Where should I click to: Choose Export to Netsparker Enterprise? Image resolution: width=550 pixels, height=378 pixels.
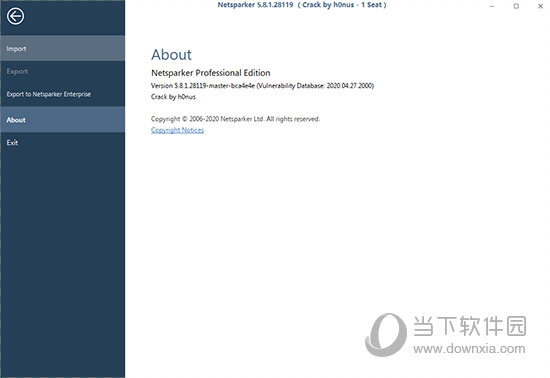click(x=62, y=94)
